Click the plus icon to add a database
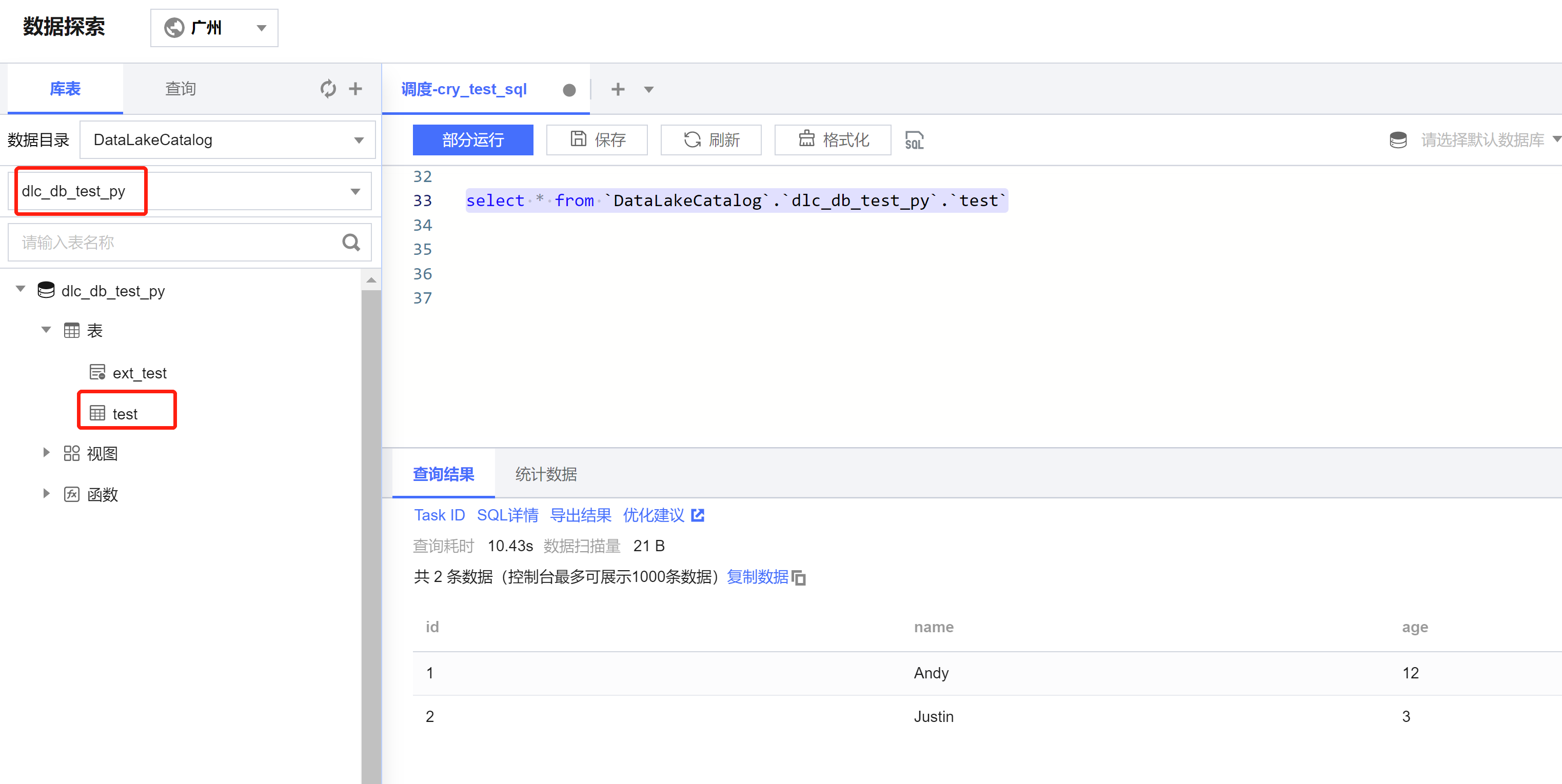Image resolution: width=1562 pixels, height=784 pixels. click(x=356, y=89)
